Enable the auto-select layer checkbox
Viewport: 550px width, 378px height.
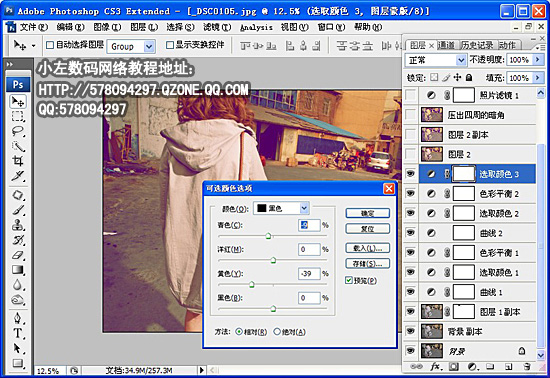pyautogui.click(x=50, y=45)
